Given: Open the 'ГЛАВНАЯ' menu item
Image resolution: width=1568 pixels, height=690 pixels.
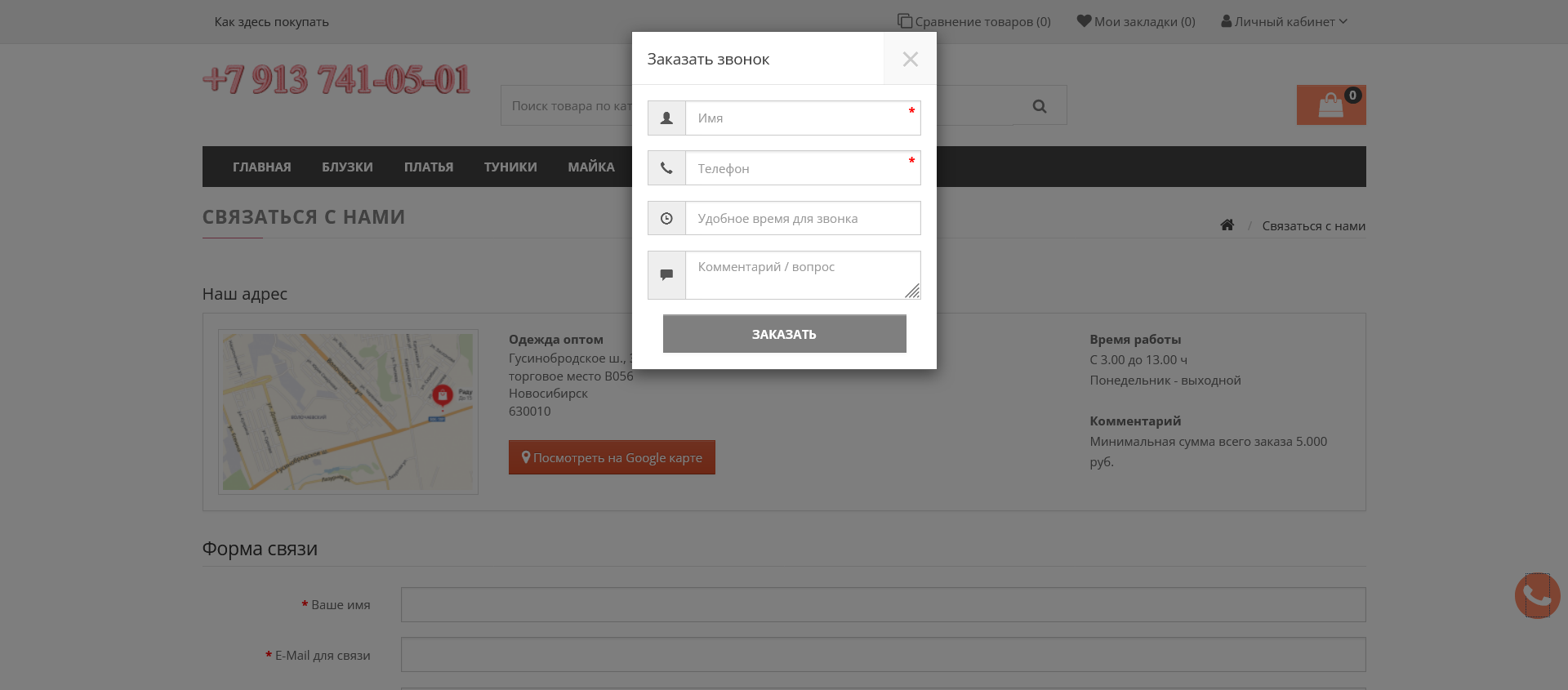Looking at the screenshot, I should tap(261, 167).
